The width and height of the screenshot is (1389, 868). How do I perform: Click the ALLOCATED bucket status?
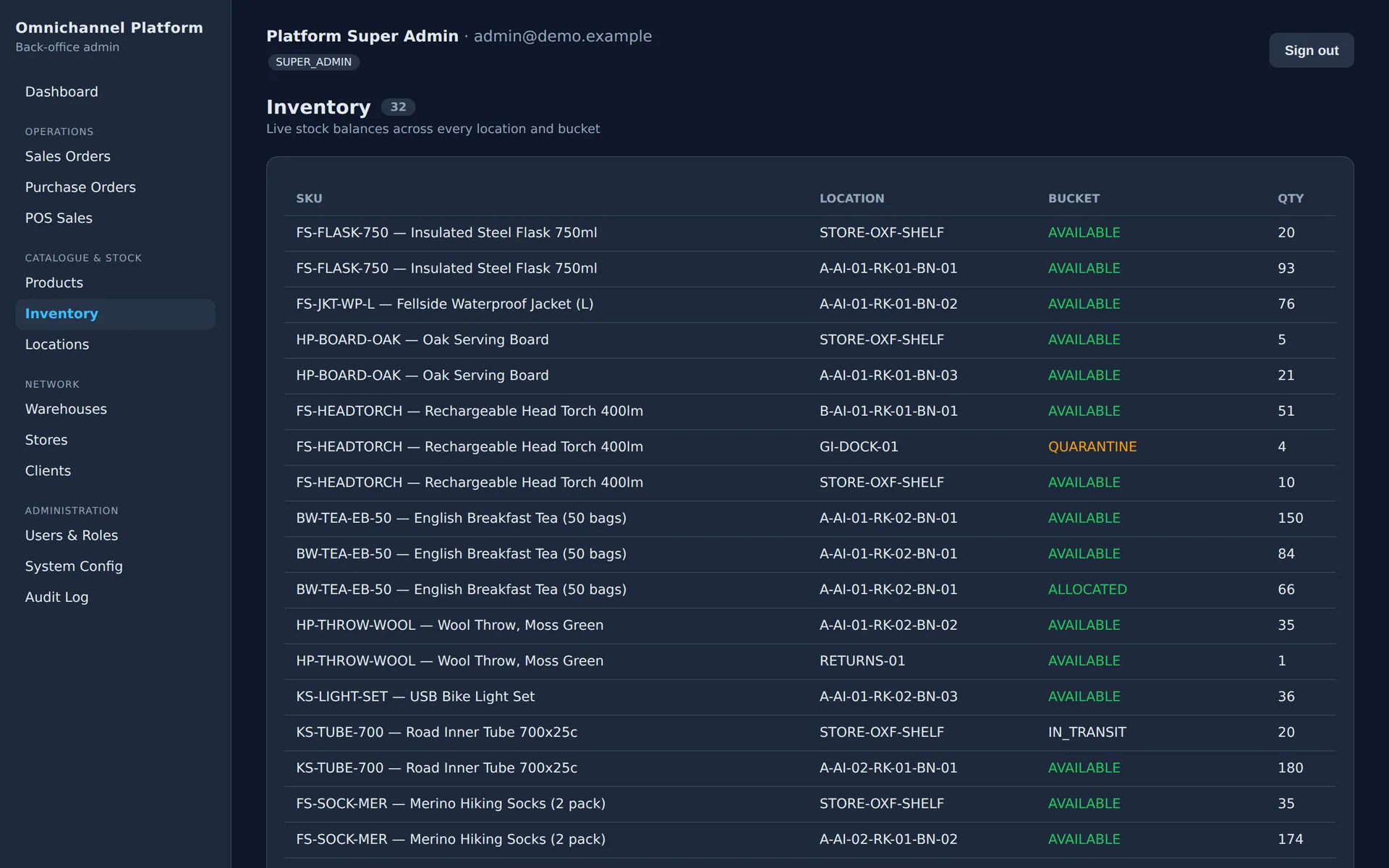[1087, 590]
